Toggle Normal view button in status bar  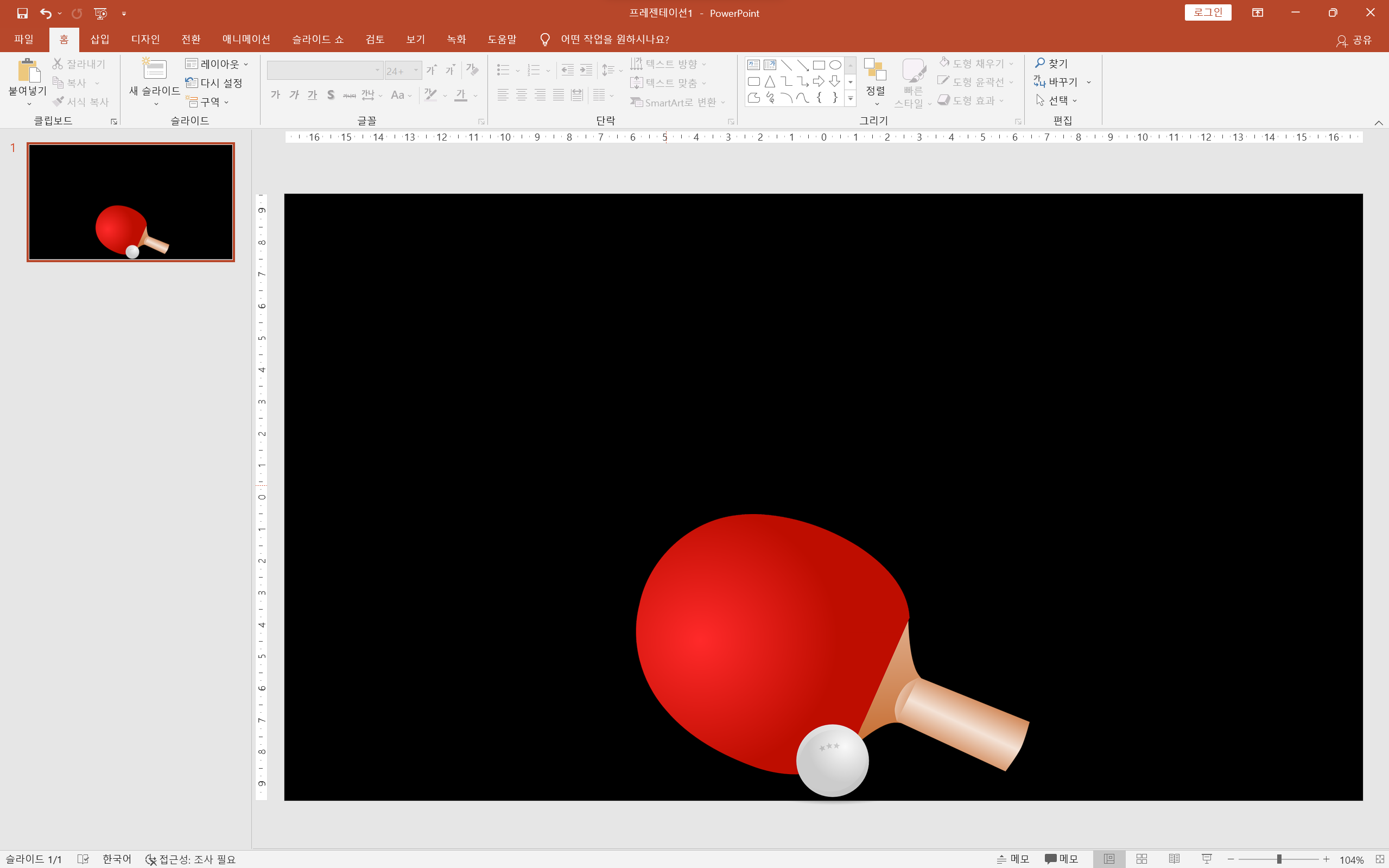pos(1109,859)
